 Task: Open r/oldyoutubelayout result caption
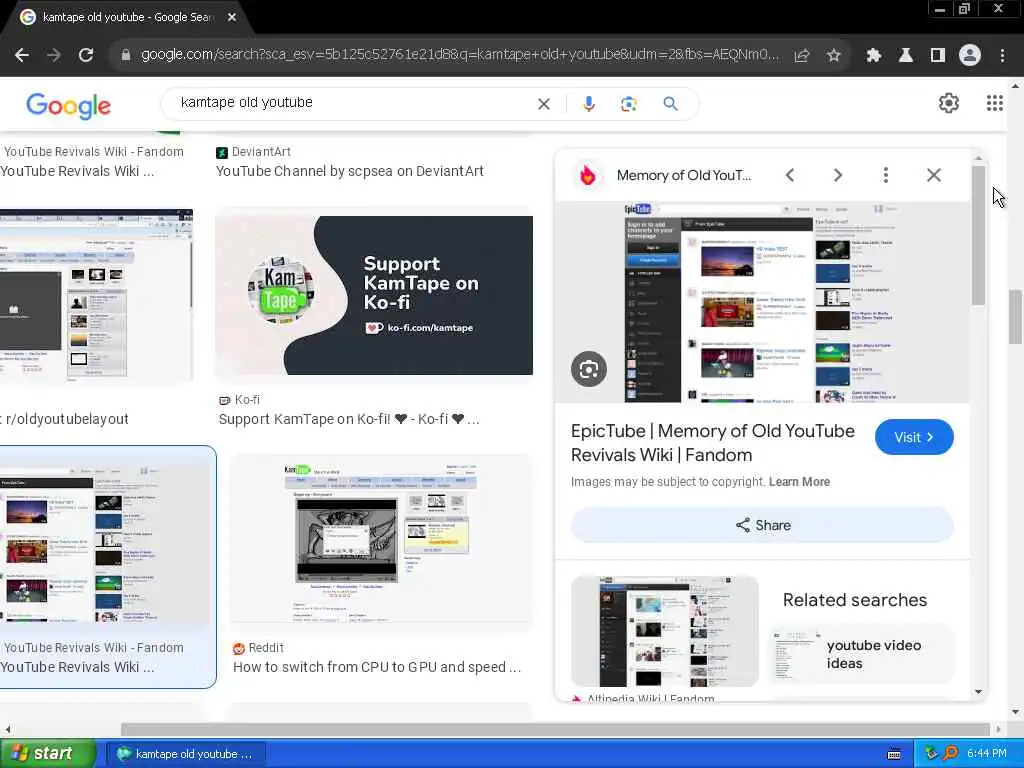66,419
